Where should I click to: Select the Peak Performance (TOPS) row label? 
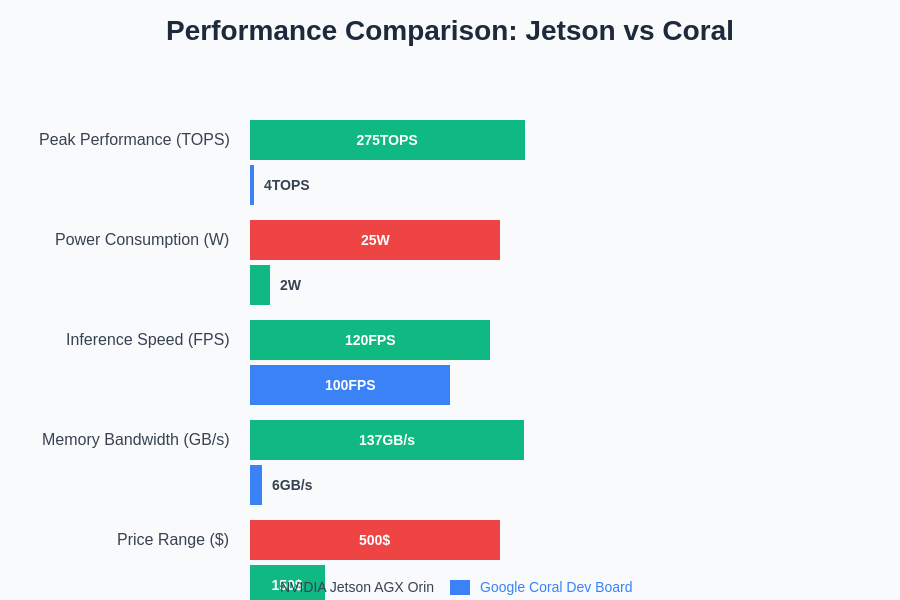click(x=134, y=140)
